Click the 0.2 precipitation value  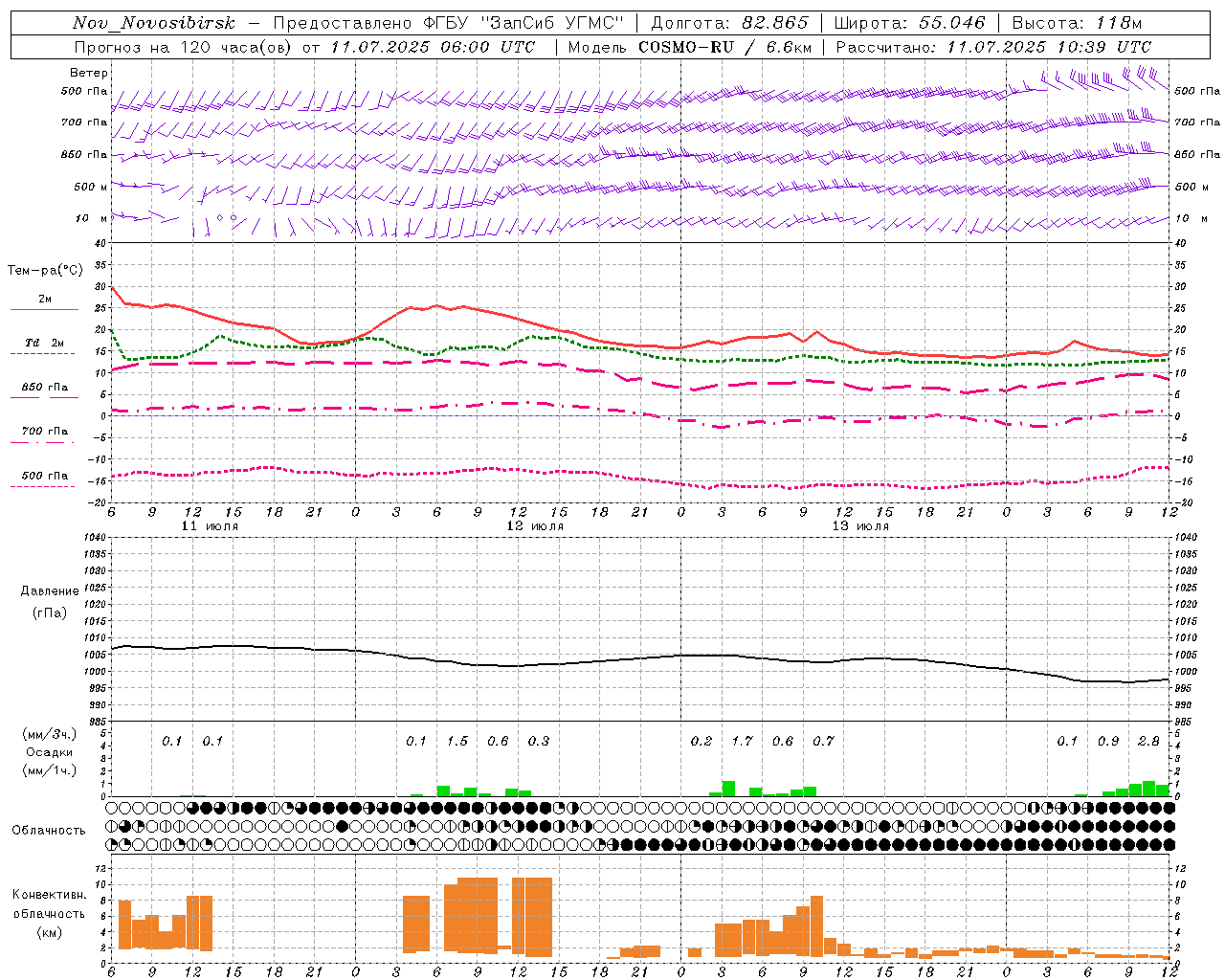[702, 741]
